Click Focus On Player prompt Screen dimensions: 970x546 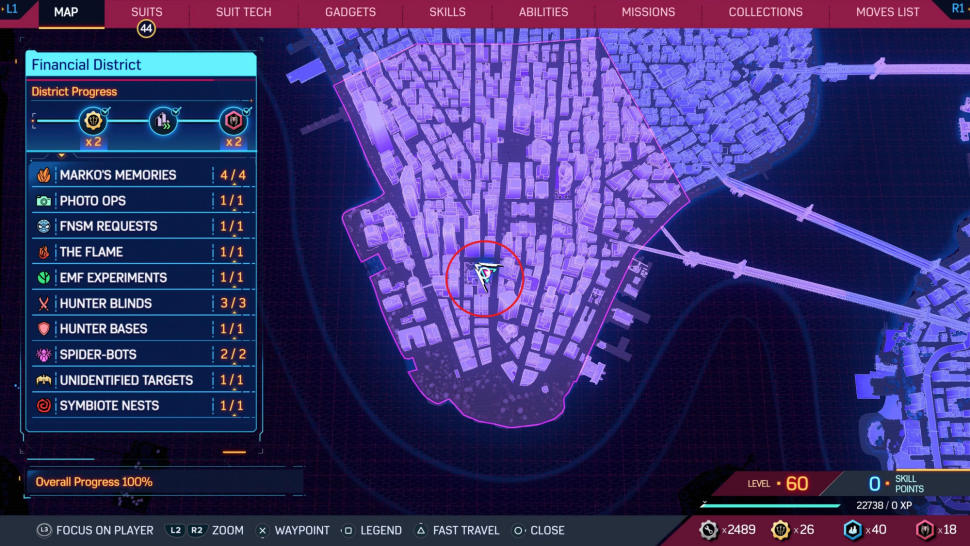click(95, 531)
